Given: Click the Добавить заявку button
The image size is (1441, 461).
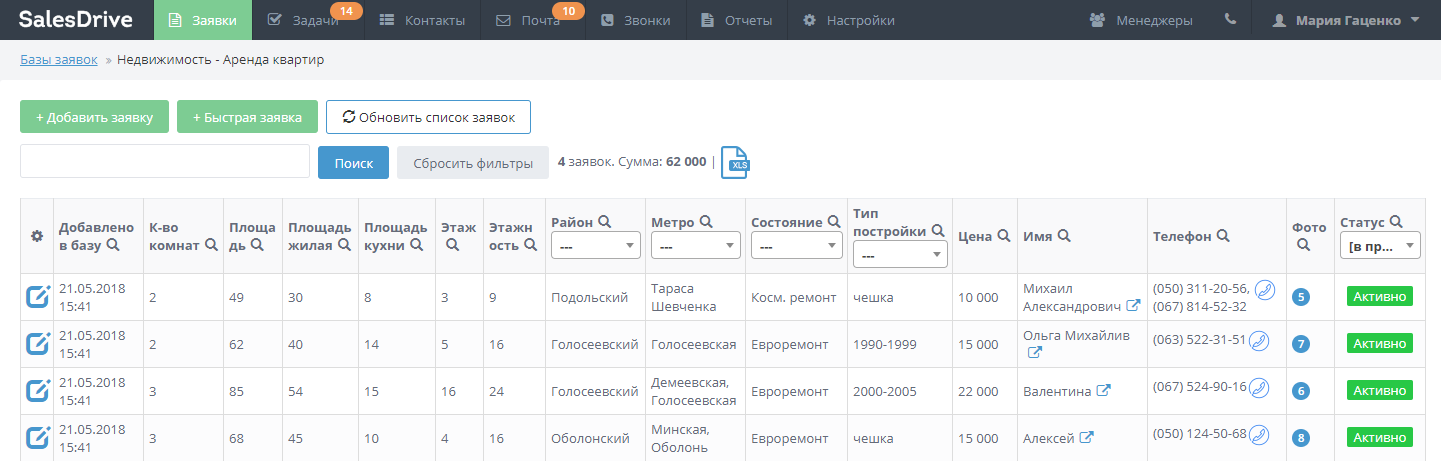Looking at the screenshot, I should (94, 117).
